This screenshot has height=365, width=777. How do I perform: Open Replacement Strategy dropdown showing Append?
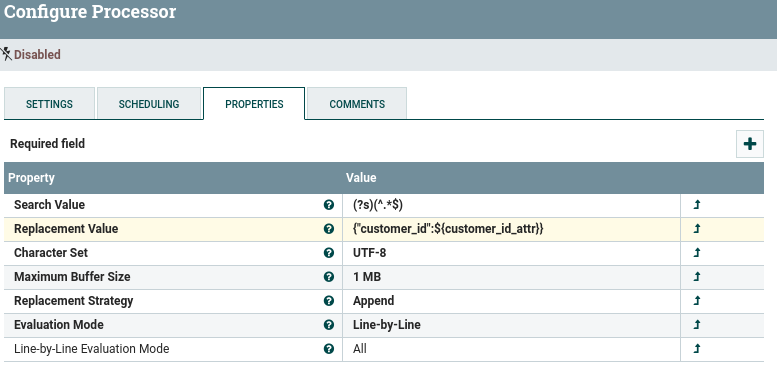point(511,301)
